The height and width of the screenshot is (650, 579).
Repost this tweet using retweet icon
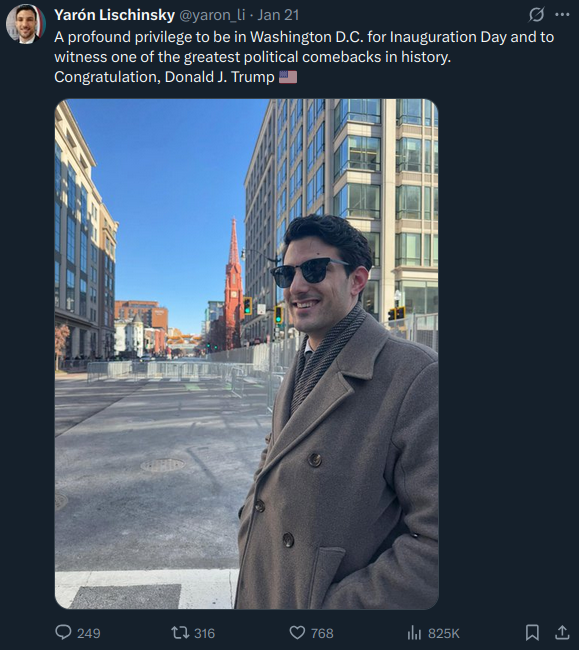pos(180,633)
